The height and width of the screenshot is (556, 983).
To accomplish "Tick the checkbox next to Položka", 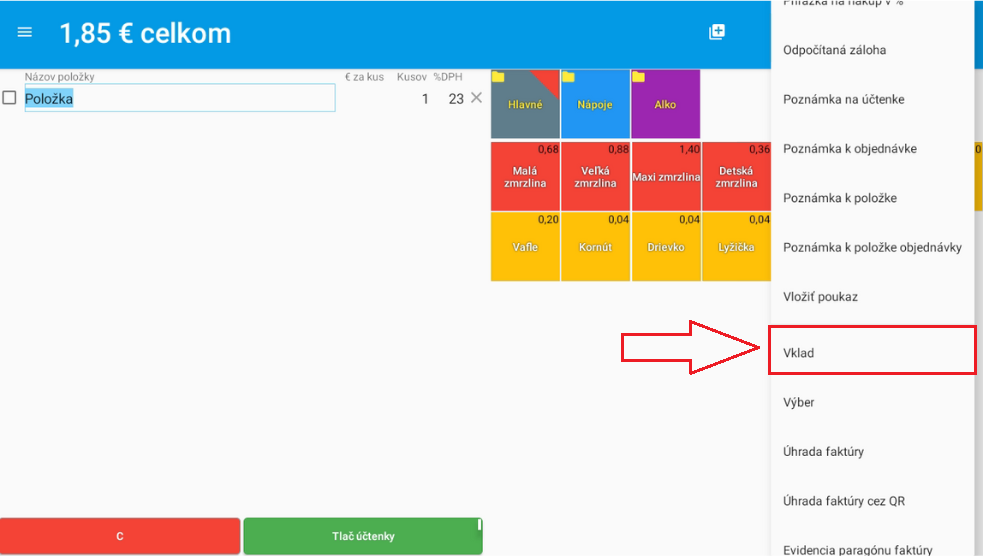I will click(x=9, y=98).
